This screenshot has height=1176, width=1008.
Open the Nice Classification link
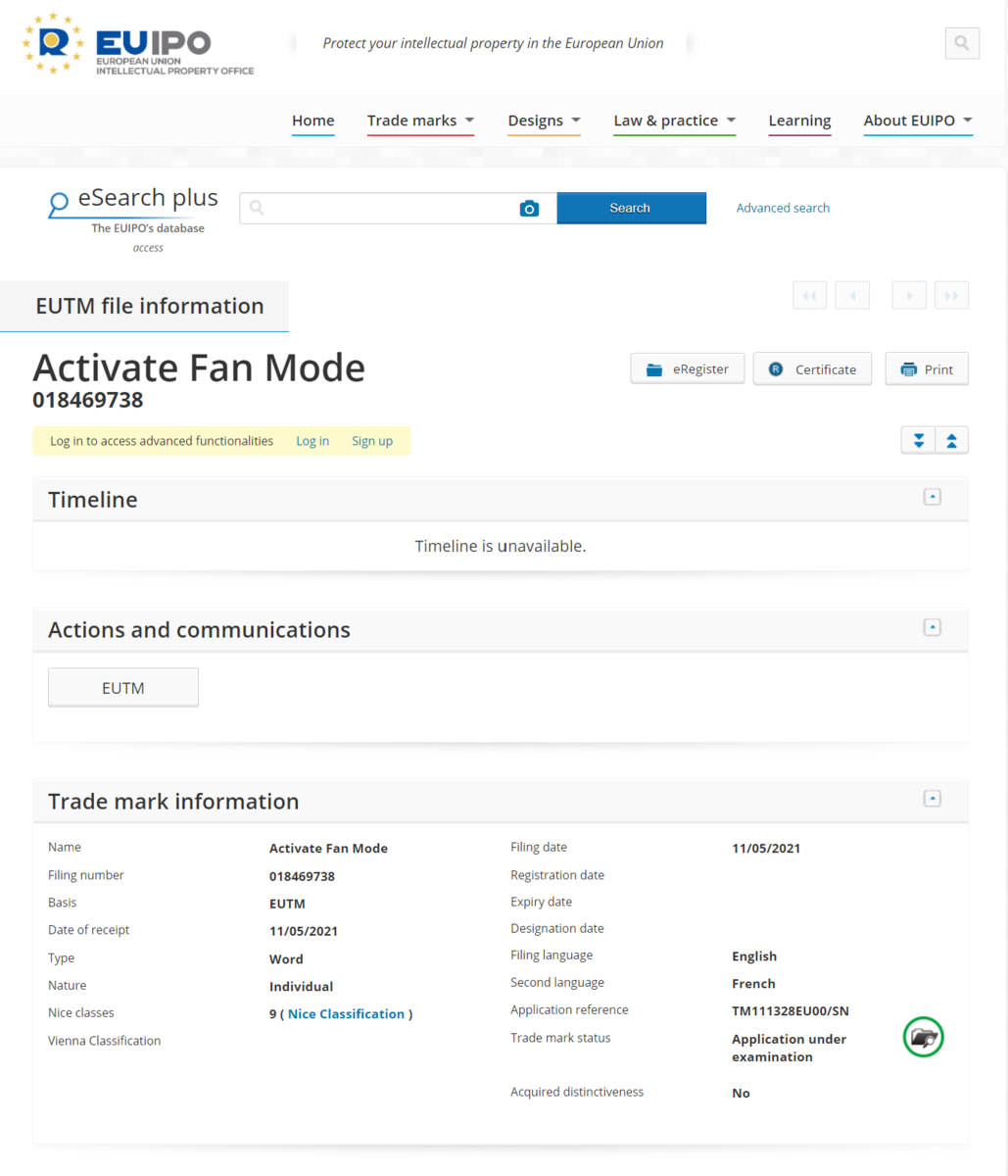click(346, 1013)
